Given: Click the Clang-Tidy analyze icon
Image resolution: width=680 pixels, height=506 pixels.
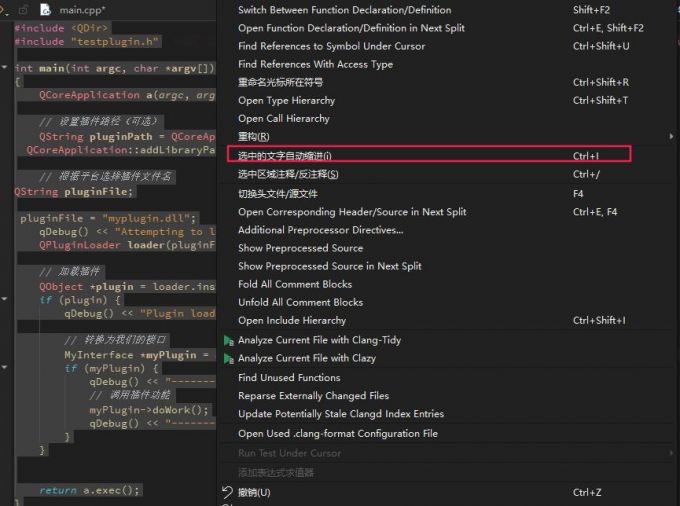Looking at the screenshot, I should pos(228,340).
